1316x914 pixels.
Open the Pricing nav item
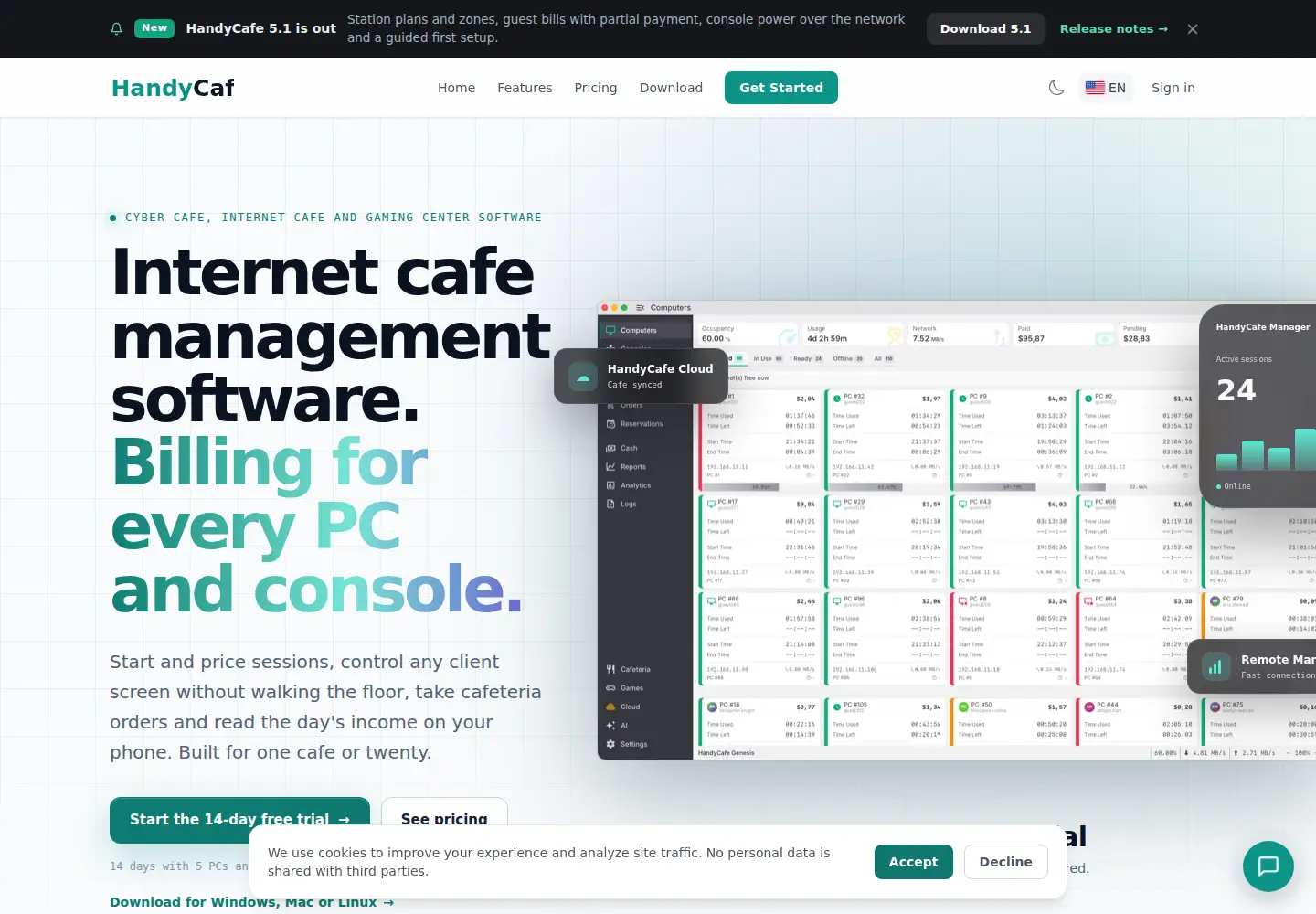coord(596,88)
